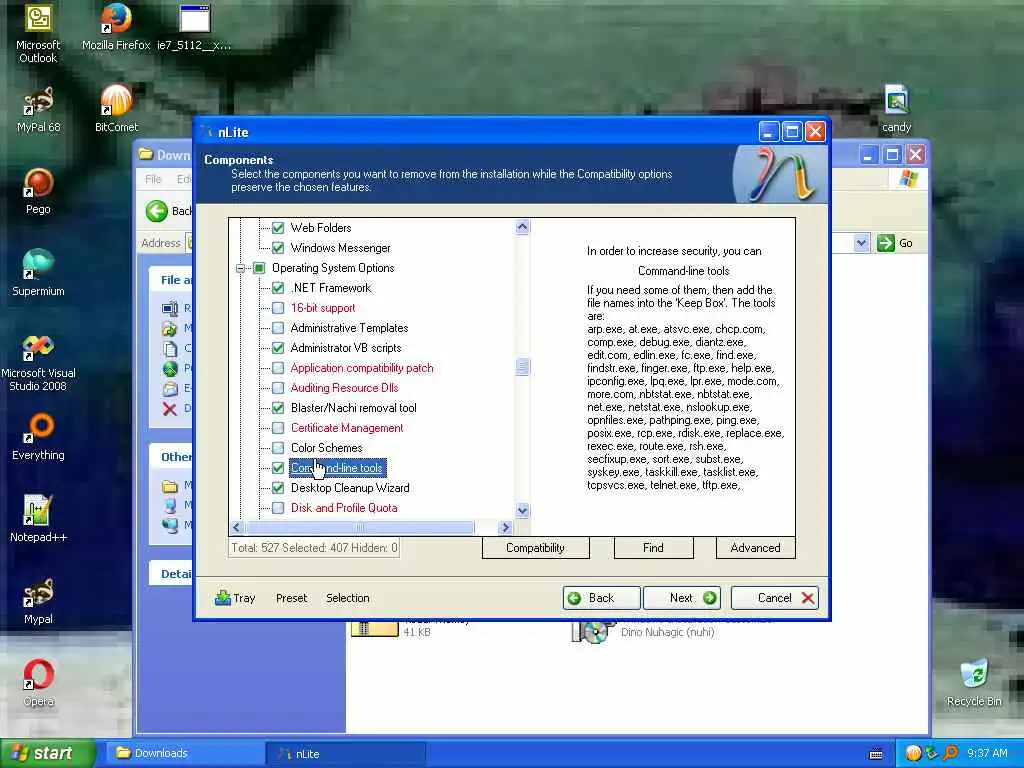This screenshot has height=768, width=1024.
Task: Open Pego desktop shortcut
Action: tap(38, 191)
